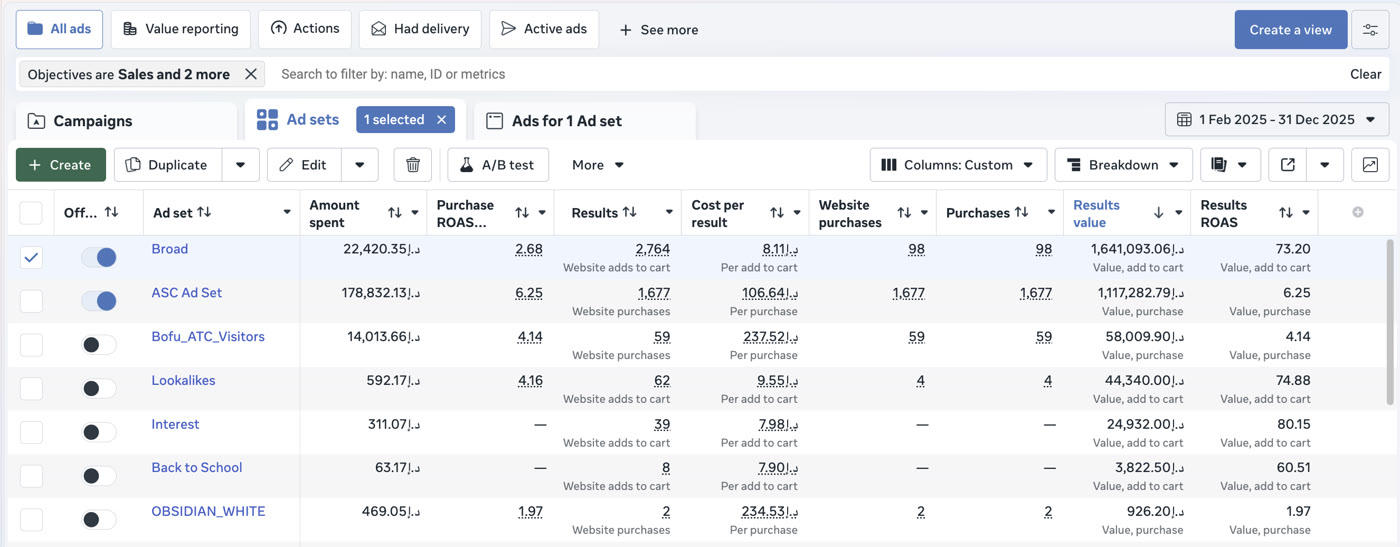Open the OBSIDIAN_WHITE ad set link

208,511
